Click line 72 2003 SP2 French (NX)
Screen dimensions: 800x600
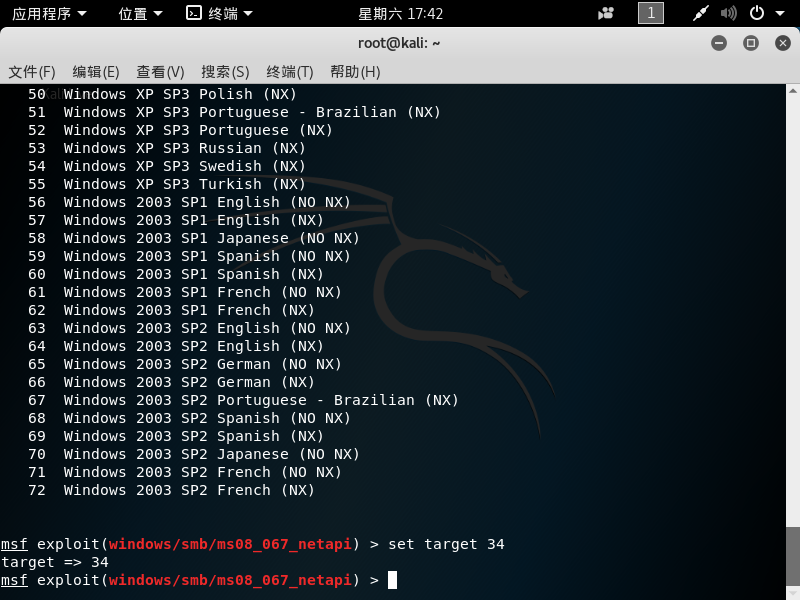pos(171,490)
